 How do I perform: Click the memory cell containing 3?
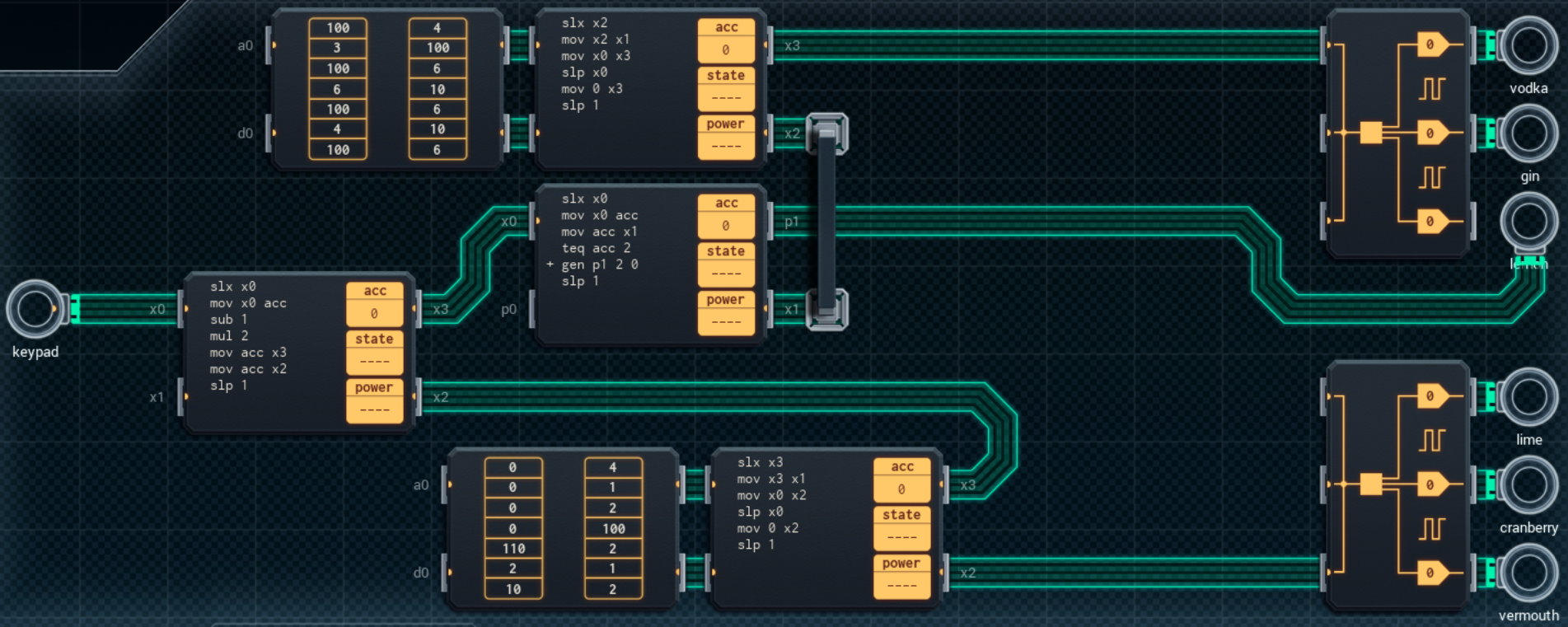coord(337,48)
